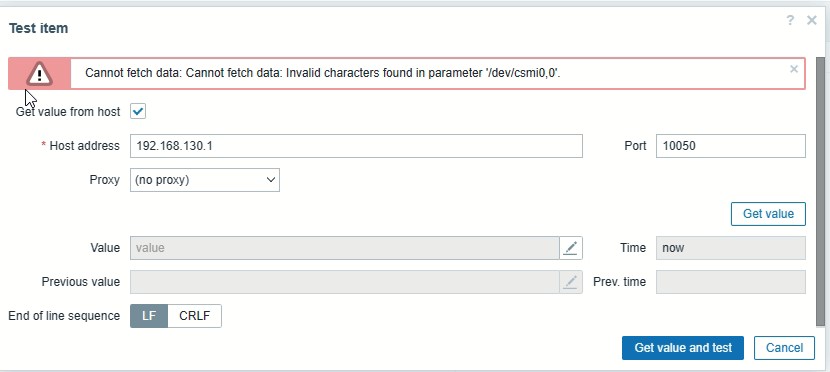
Task: Dismiss the red error message banner
Action: click(793, 69)
